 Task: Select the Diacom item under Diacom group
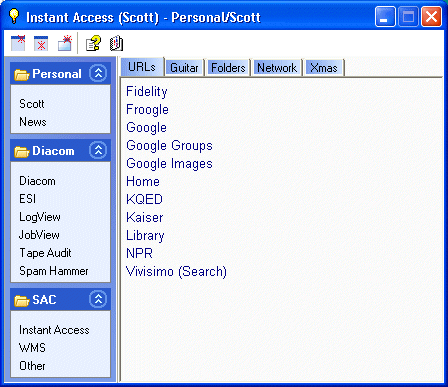[x=37, y=181]
